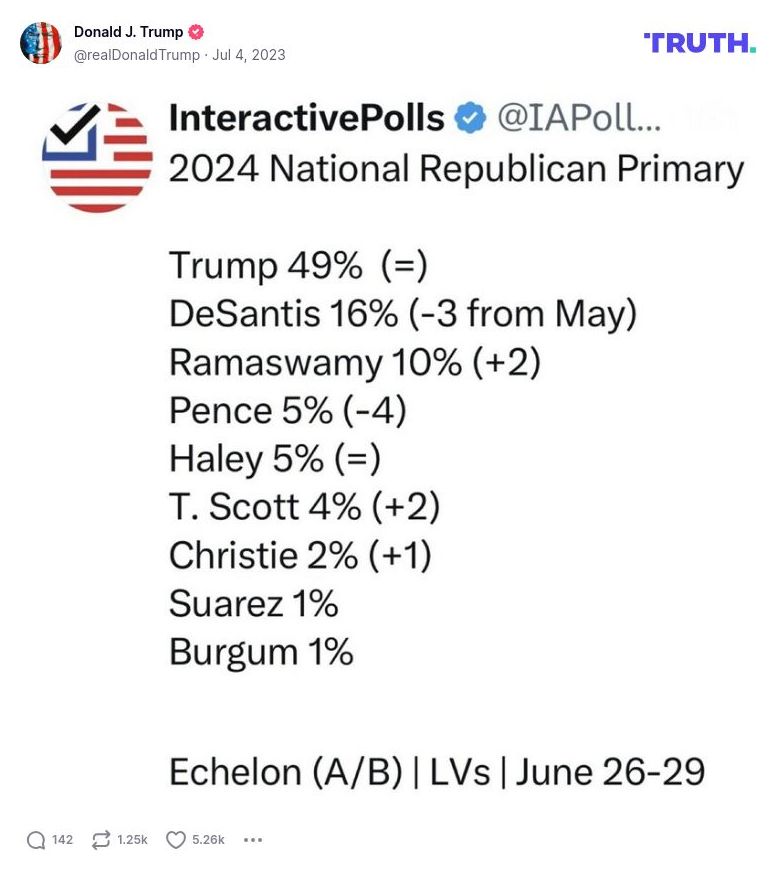
Task: Click the @realDonaldTrump handle
Action: (137, 55)
